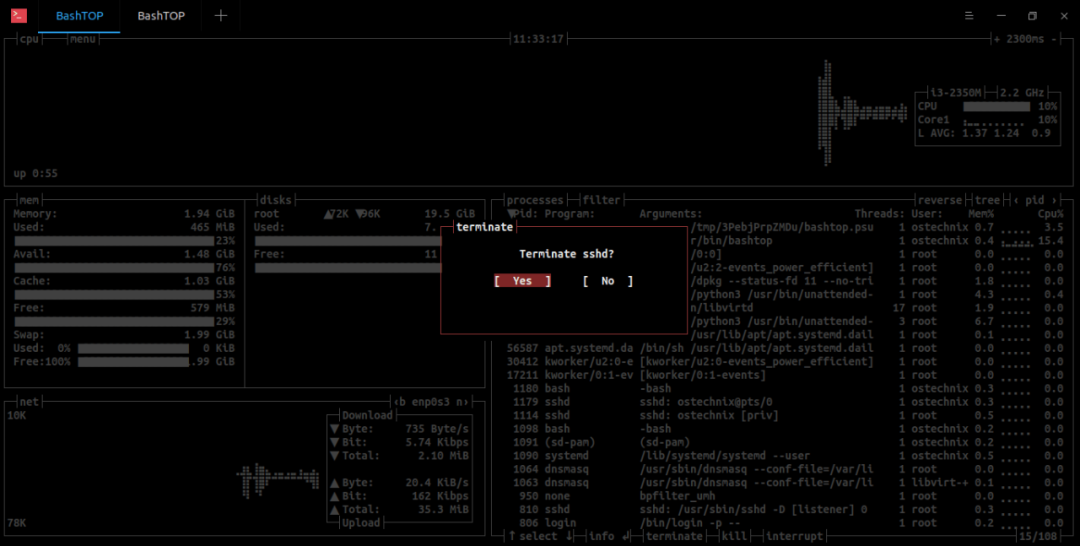Decrease update interval with the minus sign

[x=1054, y=39]
